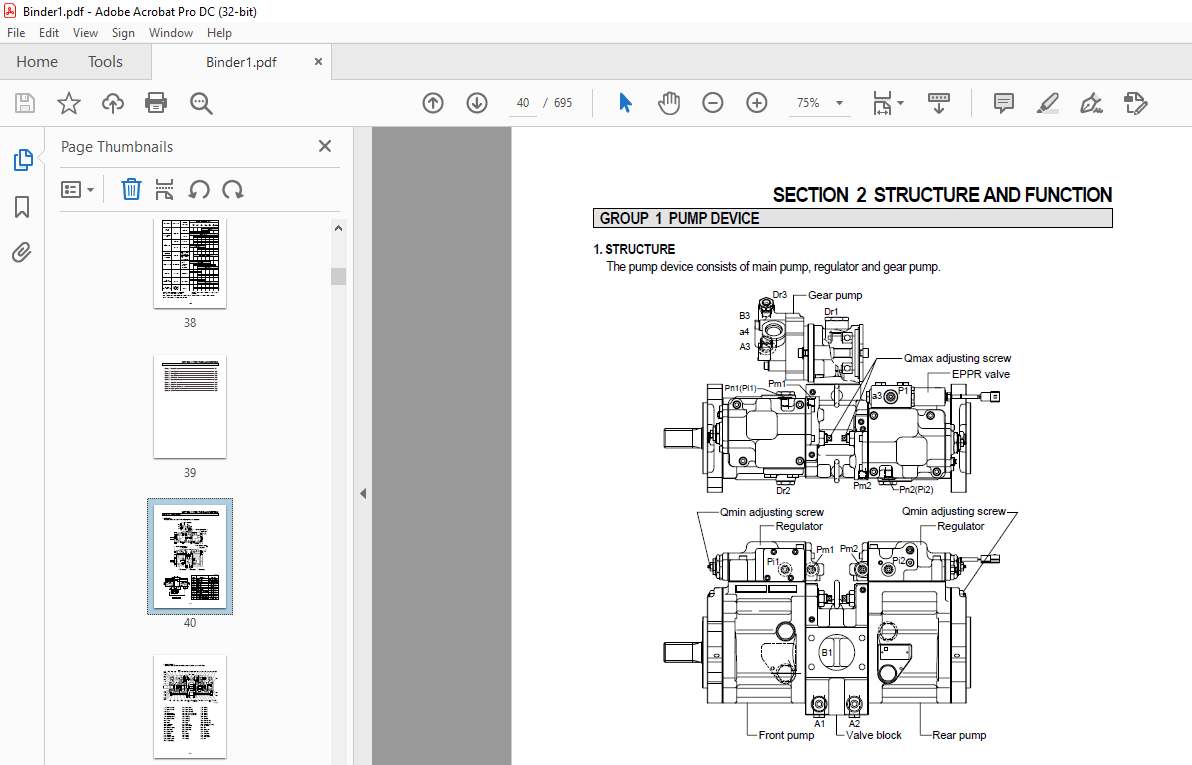Click the 'EPPR valve' diagram label
This screenshot has height=765, width=1192.
point(981,374)
